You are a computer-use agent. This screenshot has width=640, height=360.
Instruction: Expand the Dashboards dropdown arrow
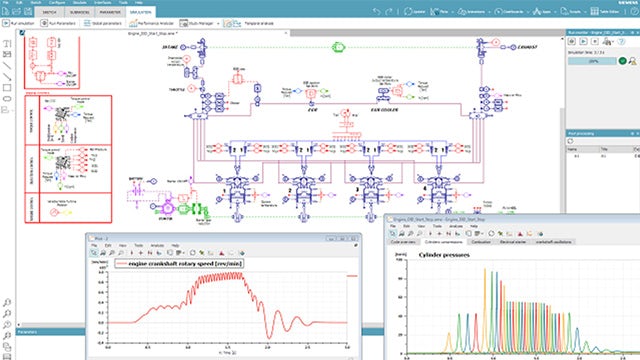pyautogui.click(x=528, y=12)
